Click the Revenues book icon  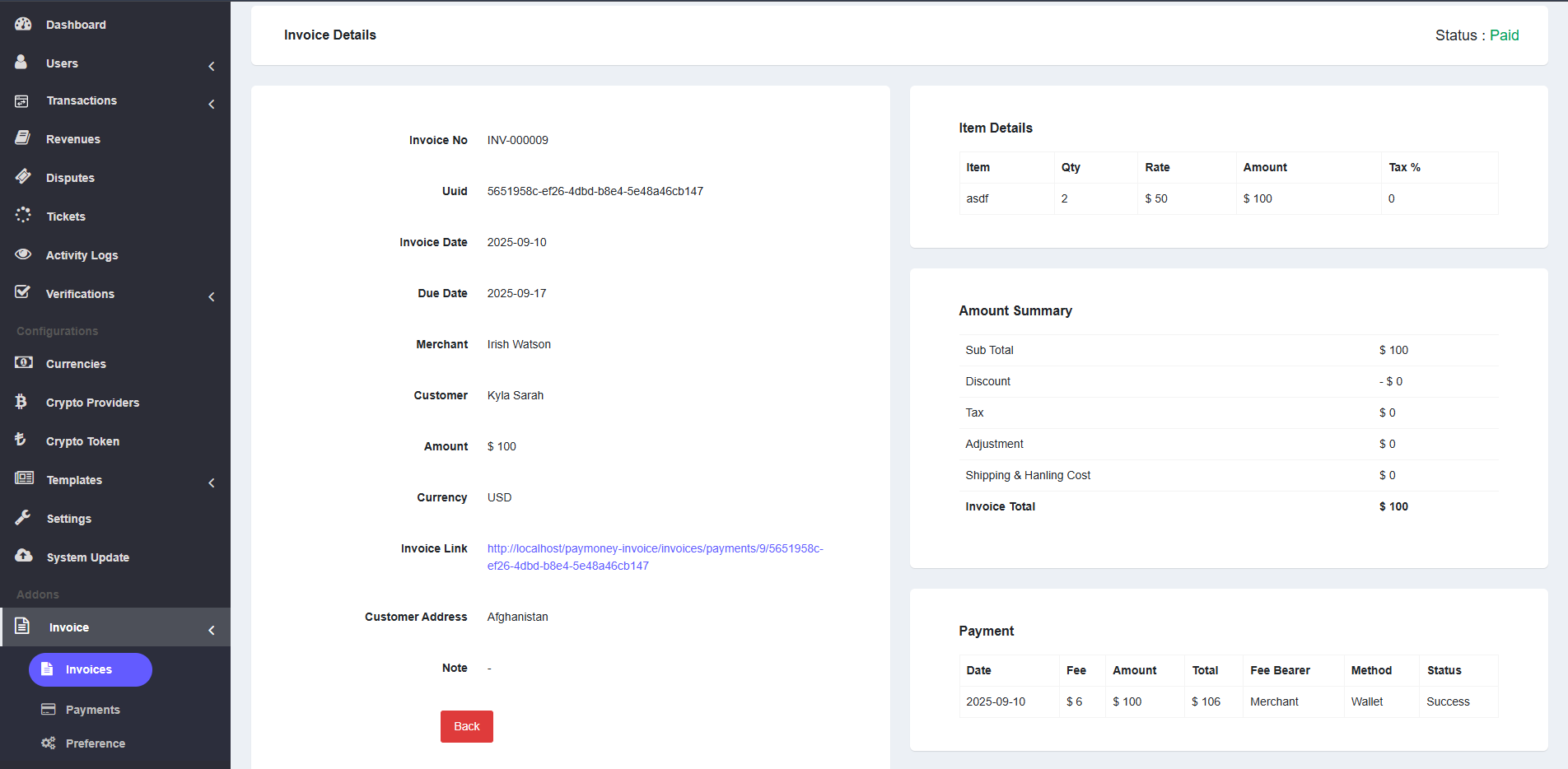coord(23,138)
